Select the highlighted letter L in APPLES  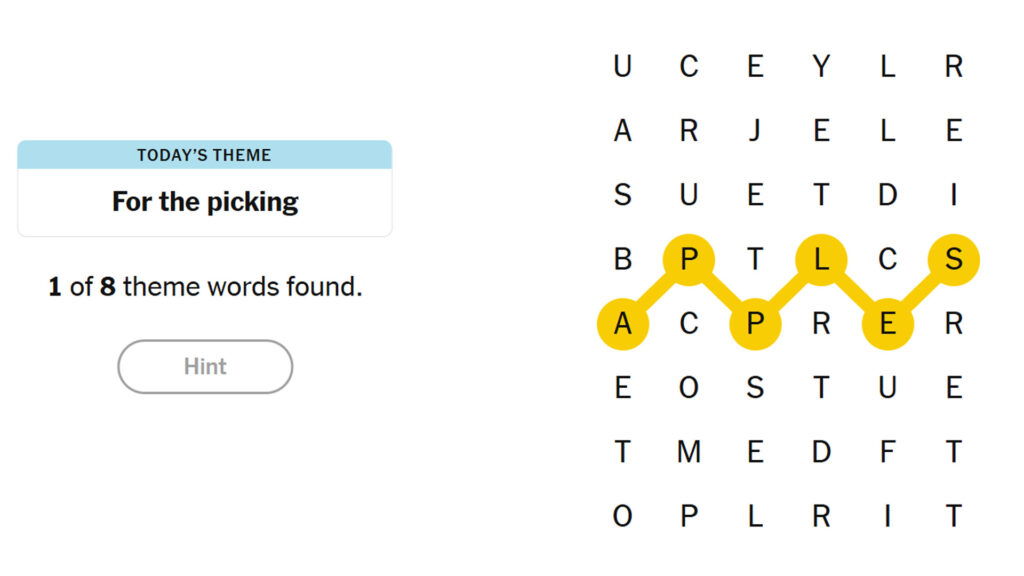click(x=821, y=260)
